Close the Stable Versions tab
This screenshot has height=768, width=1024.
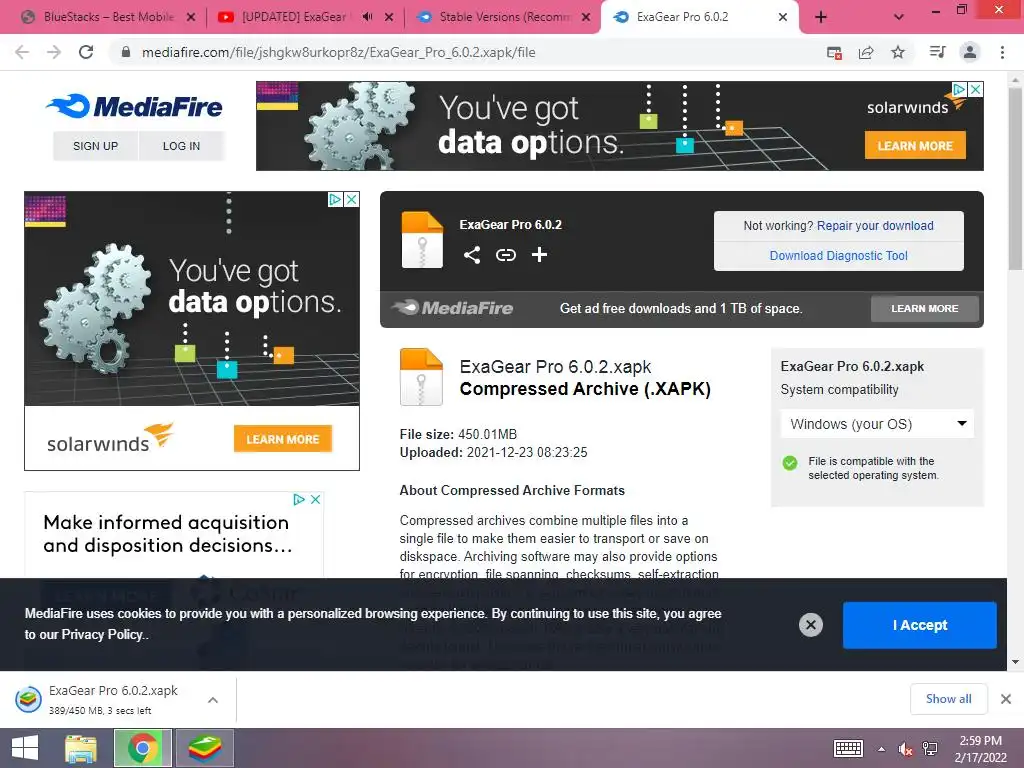(x=586, y=17)
